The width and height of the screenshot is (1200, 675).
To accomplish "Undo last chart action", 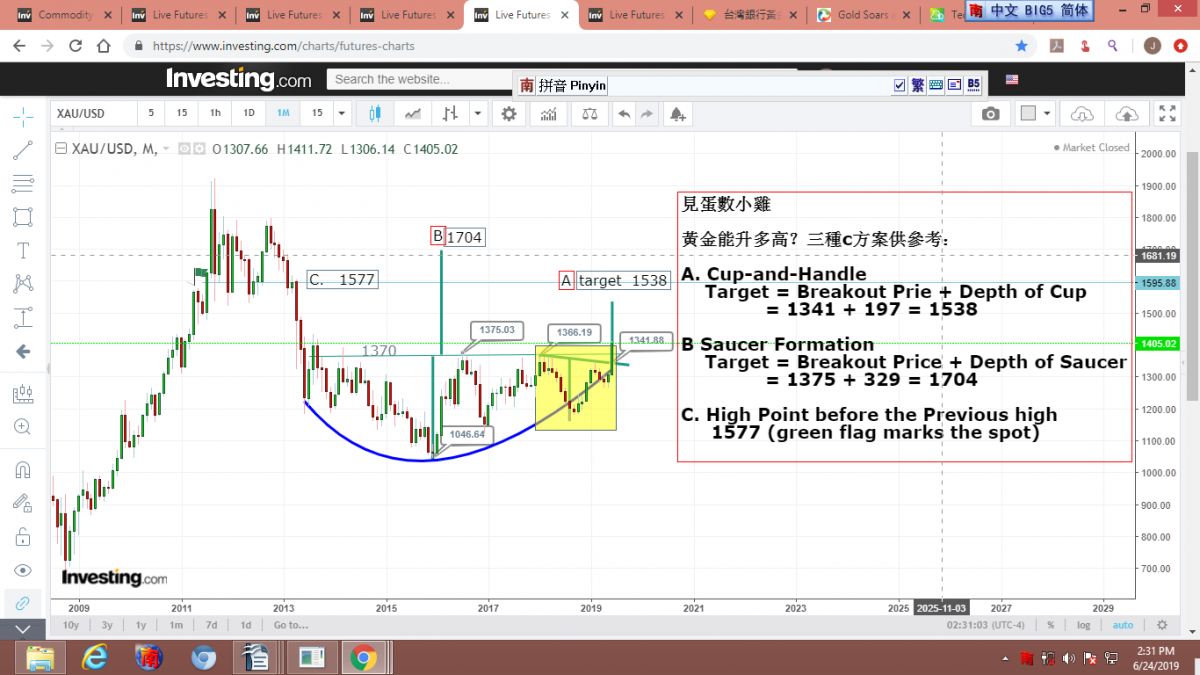I will 624,114.
